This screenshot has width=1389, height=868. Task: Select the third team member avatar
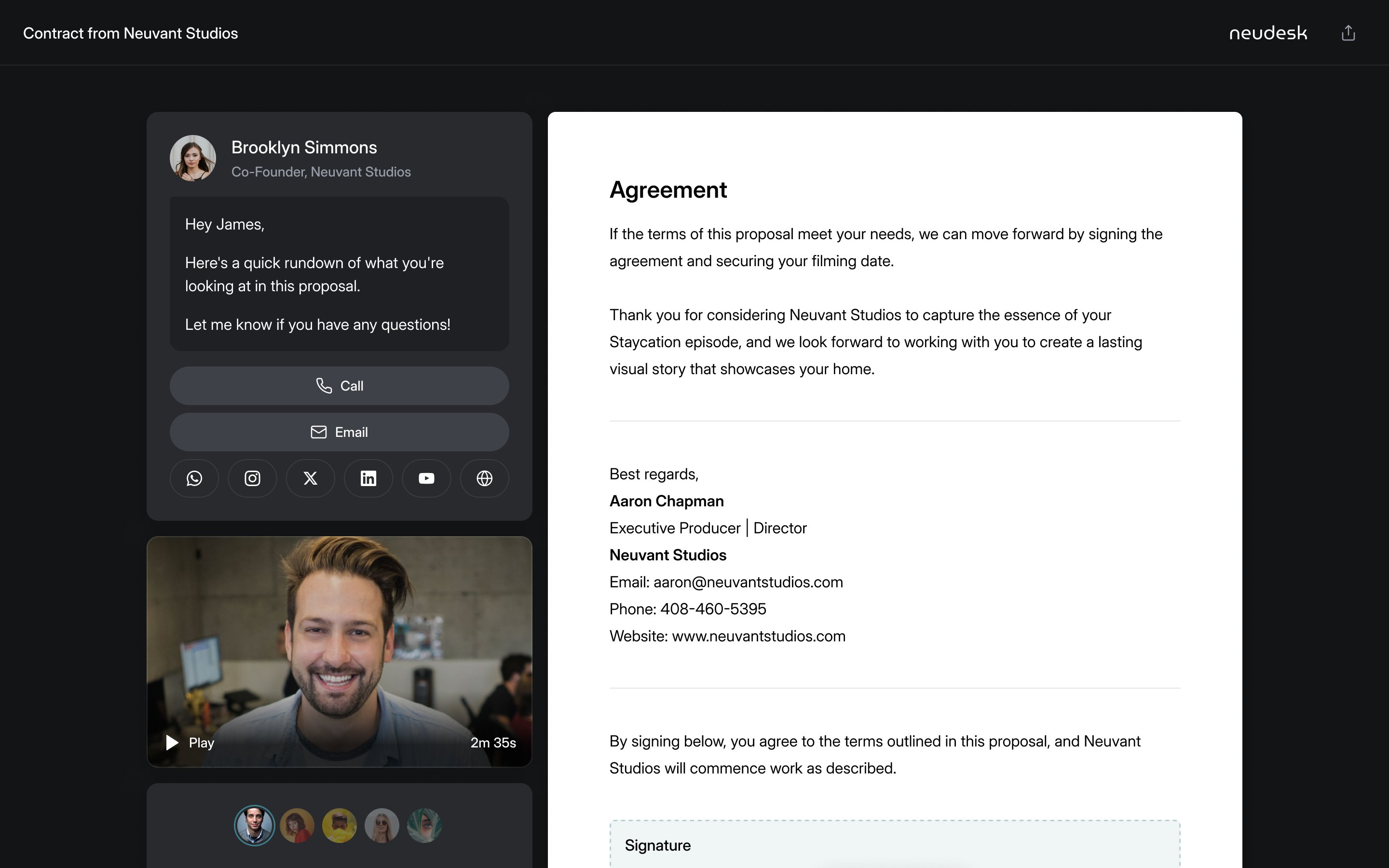(x=339, y=826)
